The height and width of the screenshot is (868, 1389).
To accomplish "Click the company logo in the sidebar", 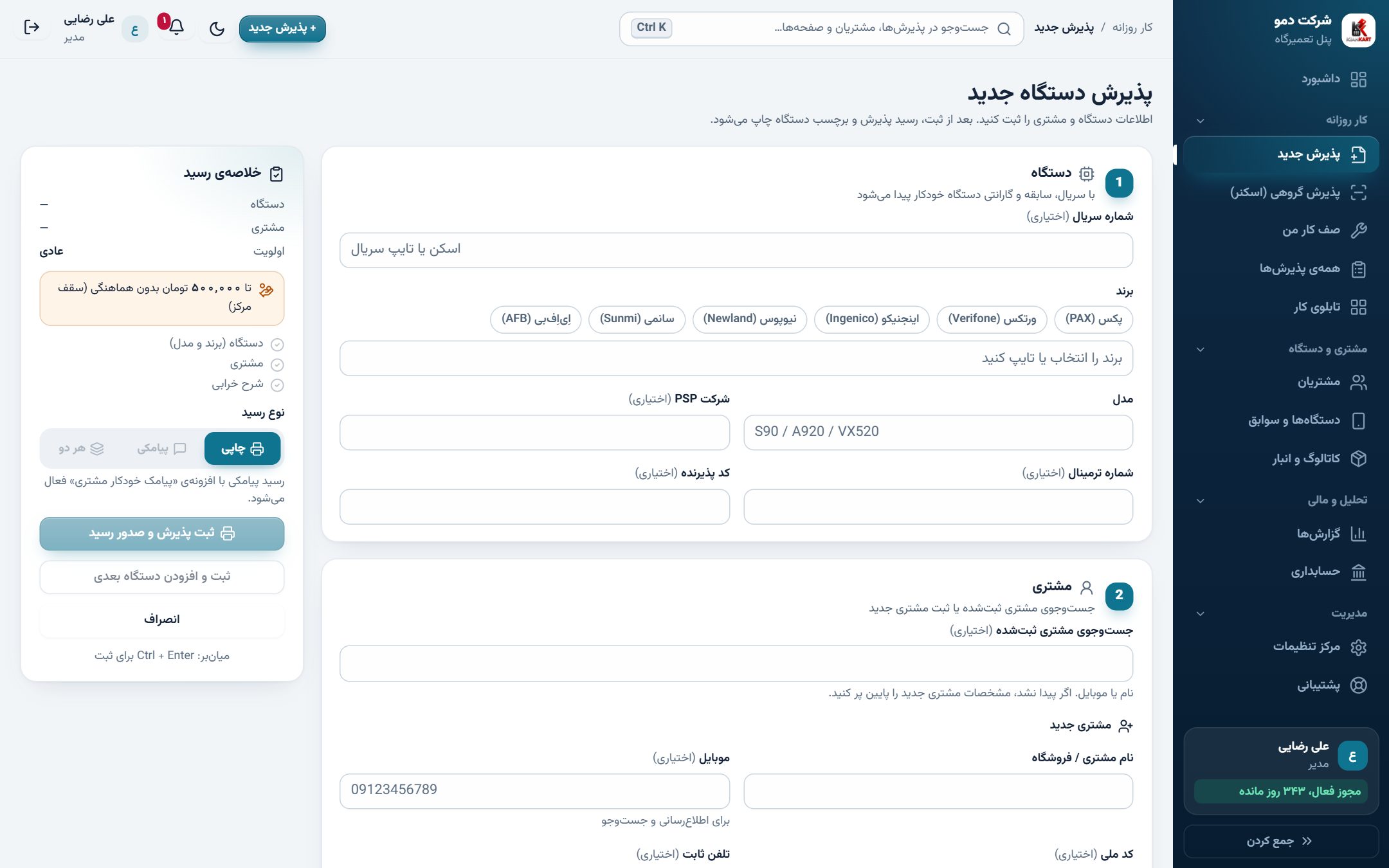I will pos(1358,29).
